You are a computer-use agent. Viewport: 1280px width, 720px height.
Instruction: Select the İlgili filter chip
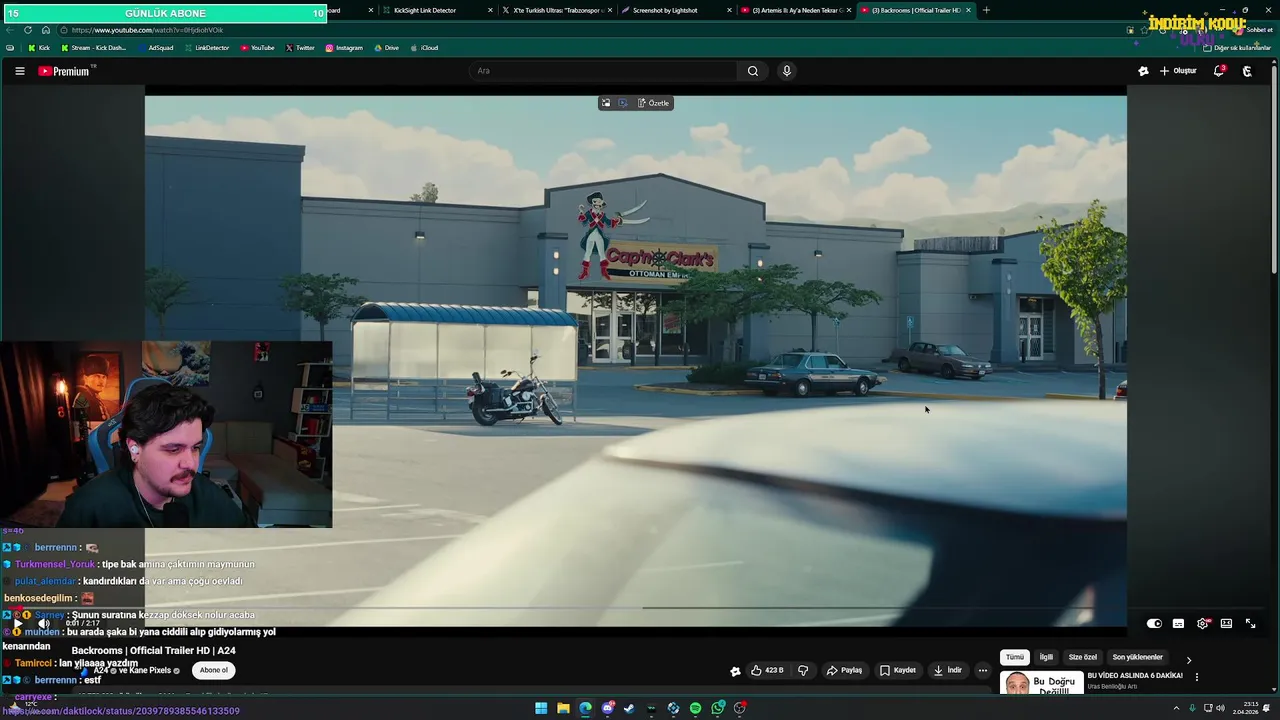click(1046, 657)
